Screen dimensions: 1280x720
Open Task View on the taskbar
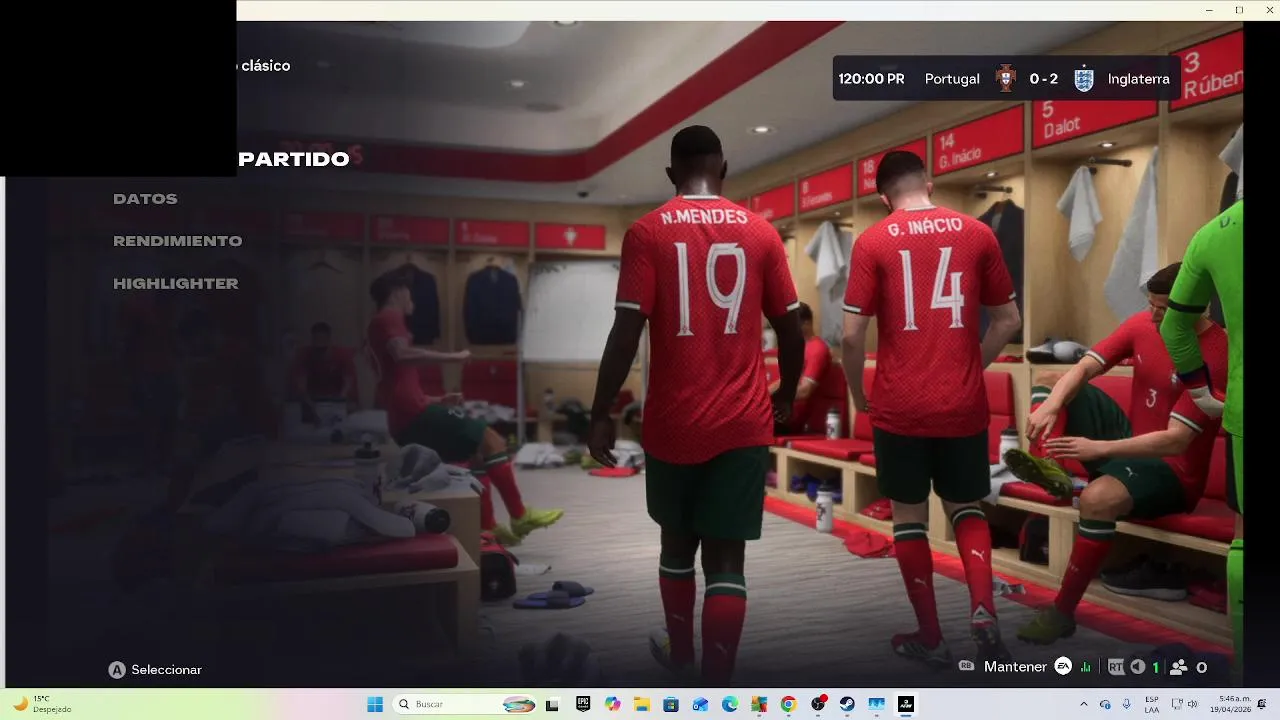[552, 704]
